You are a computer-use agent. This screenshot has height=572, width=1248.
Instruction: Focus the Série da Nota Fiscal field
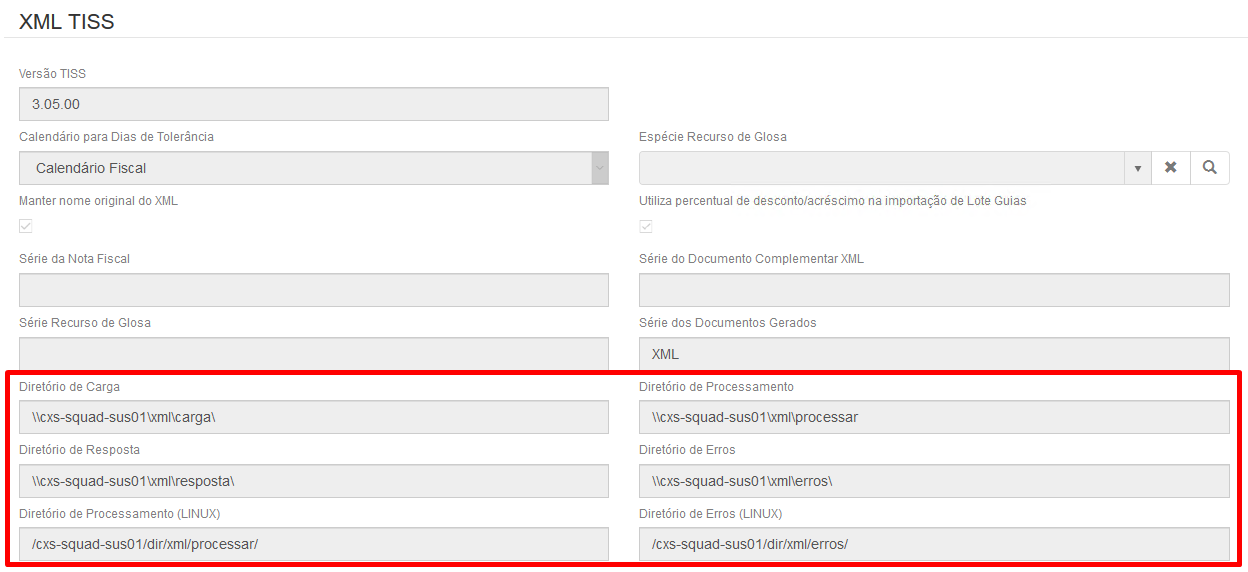click(x=314, y=290)
